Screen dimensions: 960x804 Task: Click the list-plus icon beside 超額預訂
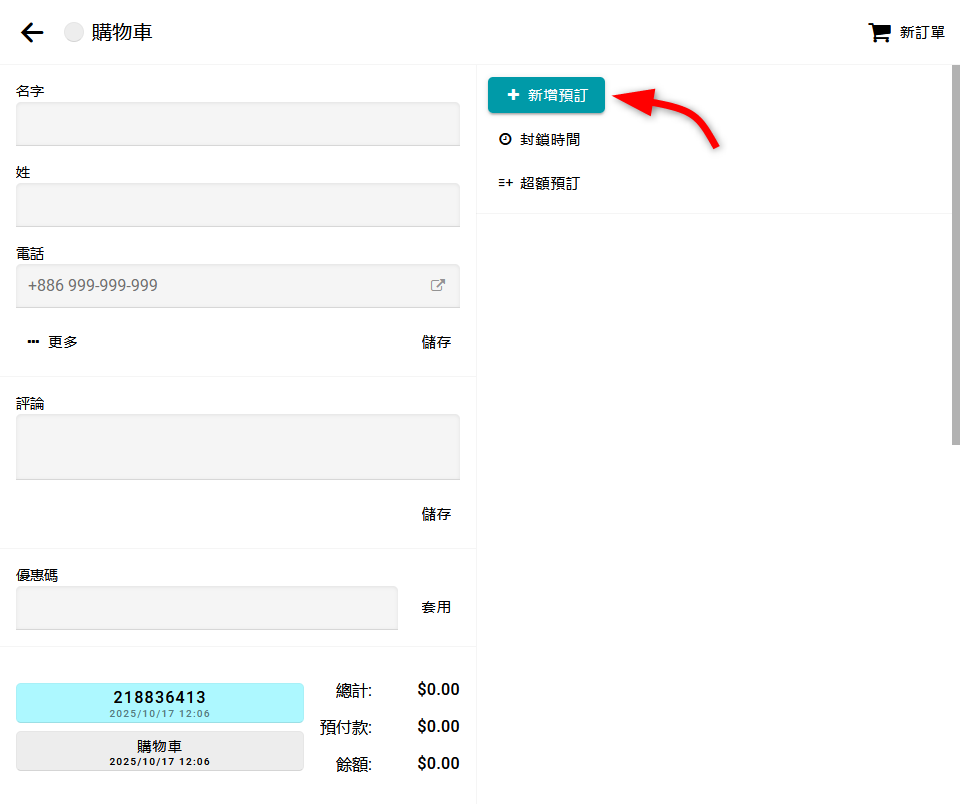[x=505, y=183]
